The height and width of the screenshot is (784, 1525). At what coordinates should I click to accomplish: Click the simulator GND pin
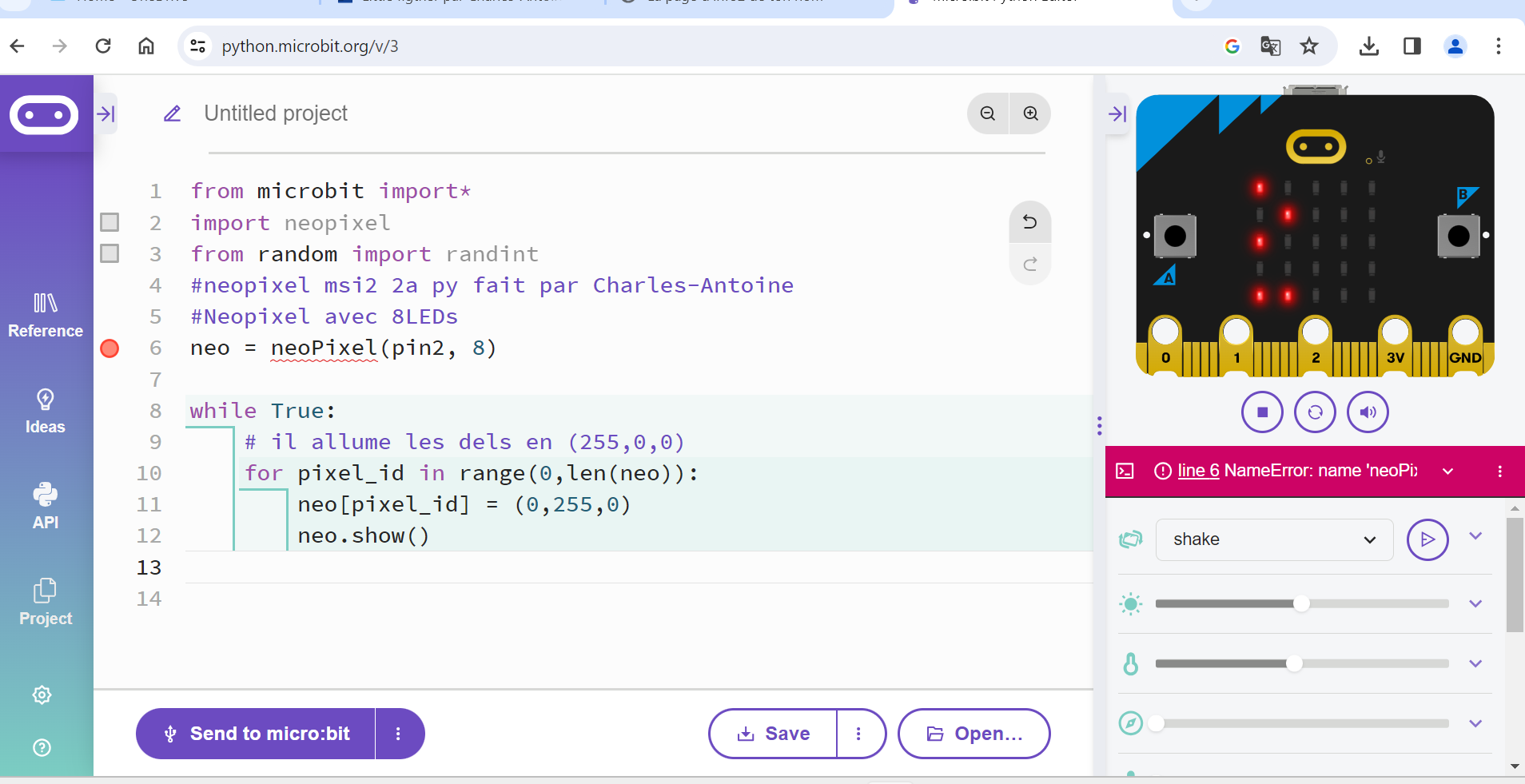coord(1465,345)
